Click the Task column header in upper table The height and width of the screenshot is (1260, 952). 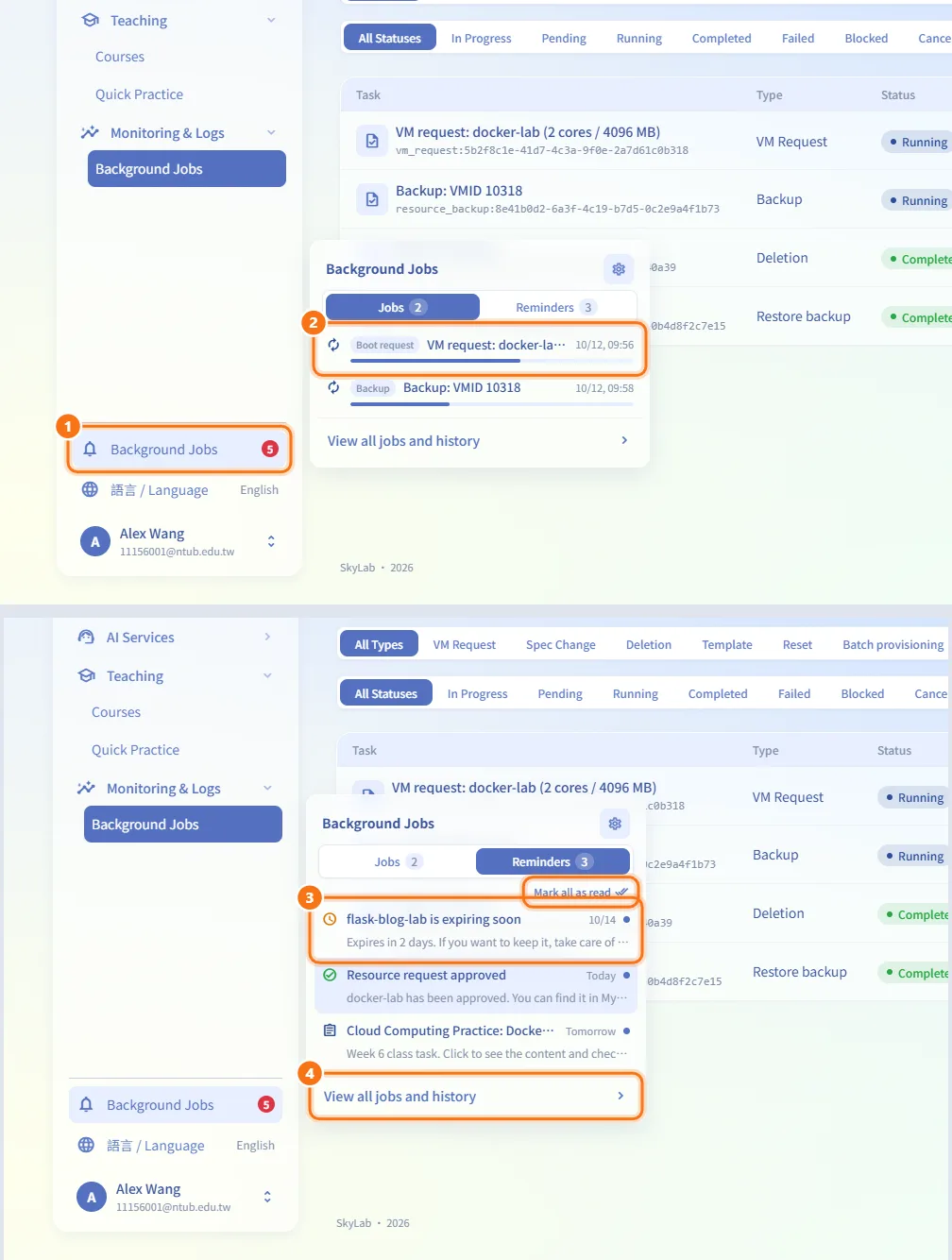368,94
